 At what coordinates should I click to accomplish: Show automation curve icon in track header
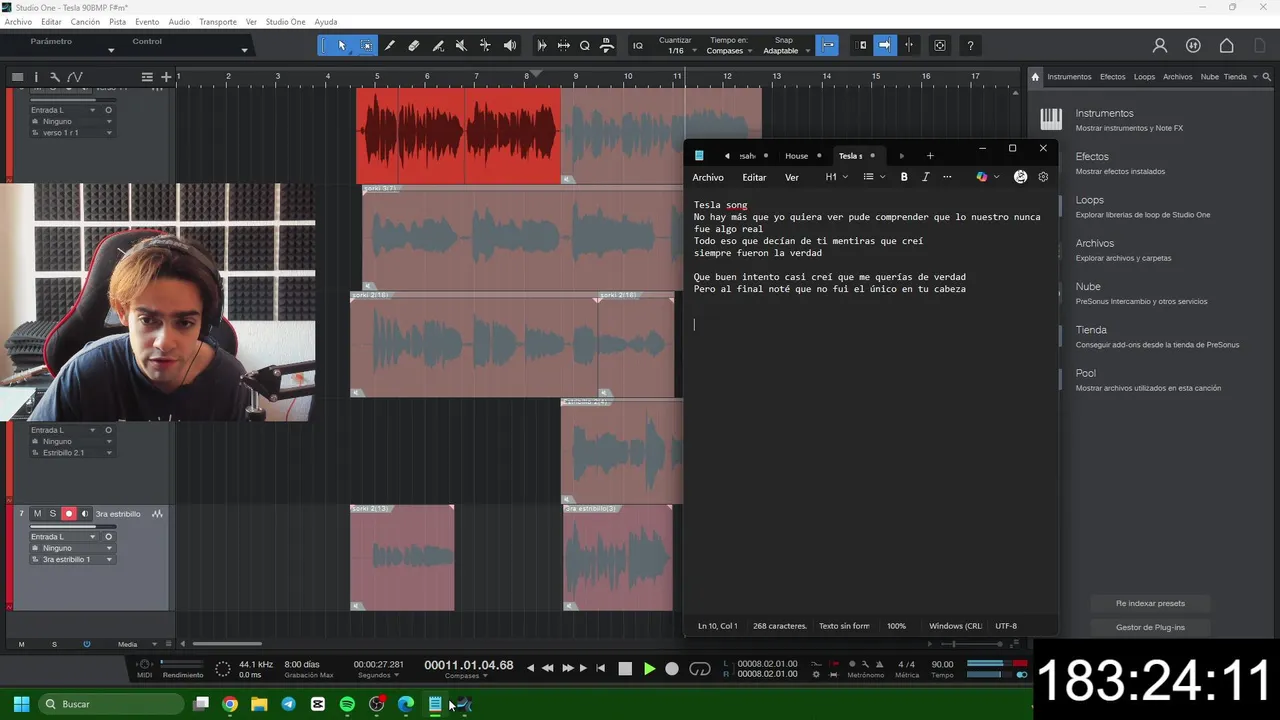pos(75,77)
